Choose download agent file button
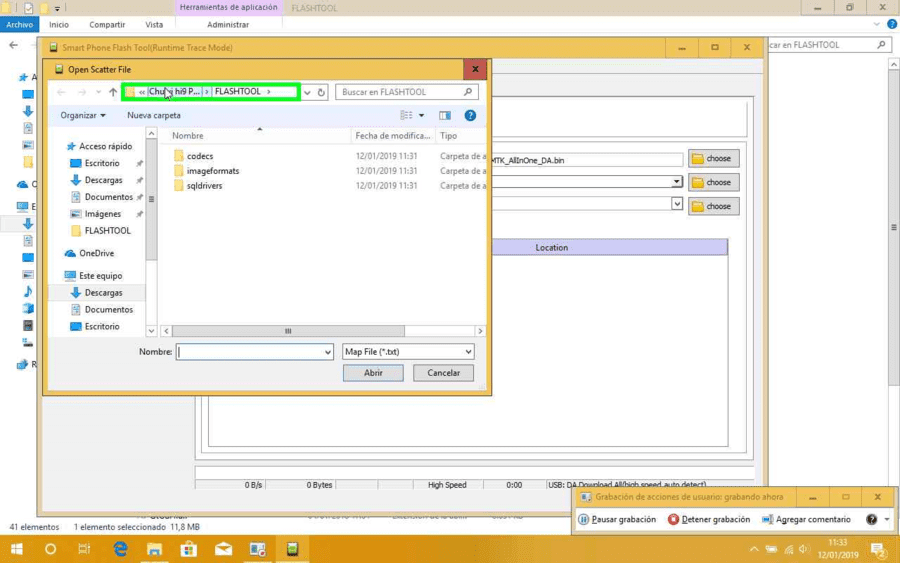Viewport: 900px width, 563px height. [713, 158]
